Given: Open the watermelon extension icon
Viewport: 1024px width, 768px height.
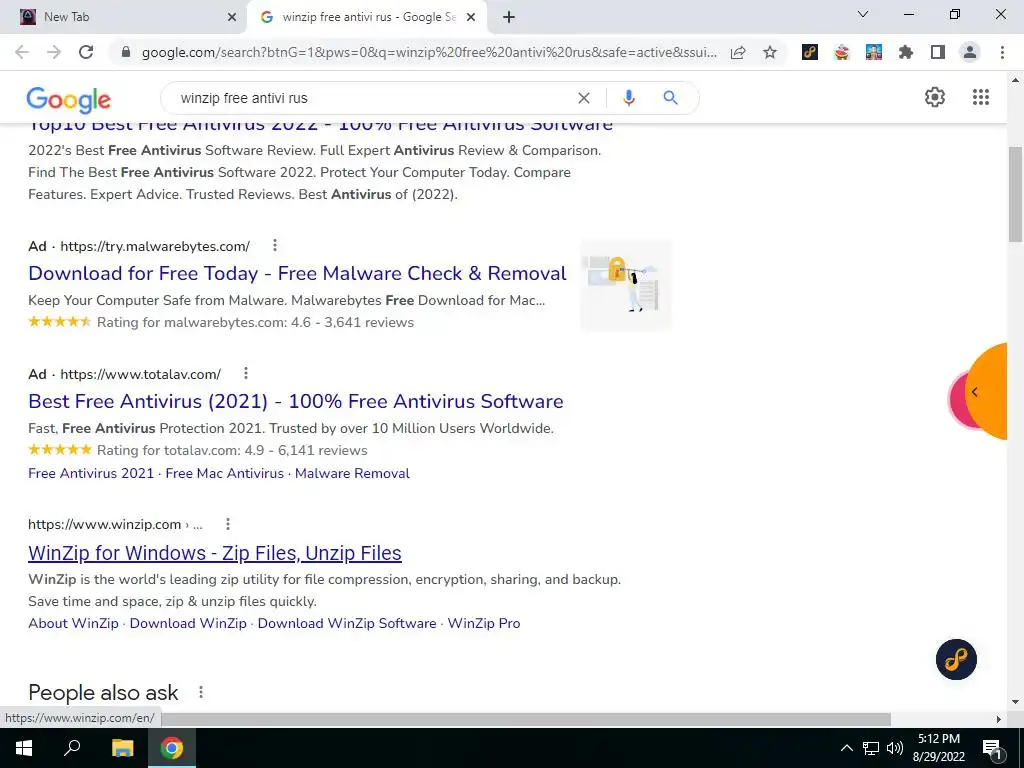Looking at the screenshot, I should coord(842,52).
